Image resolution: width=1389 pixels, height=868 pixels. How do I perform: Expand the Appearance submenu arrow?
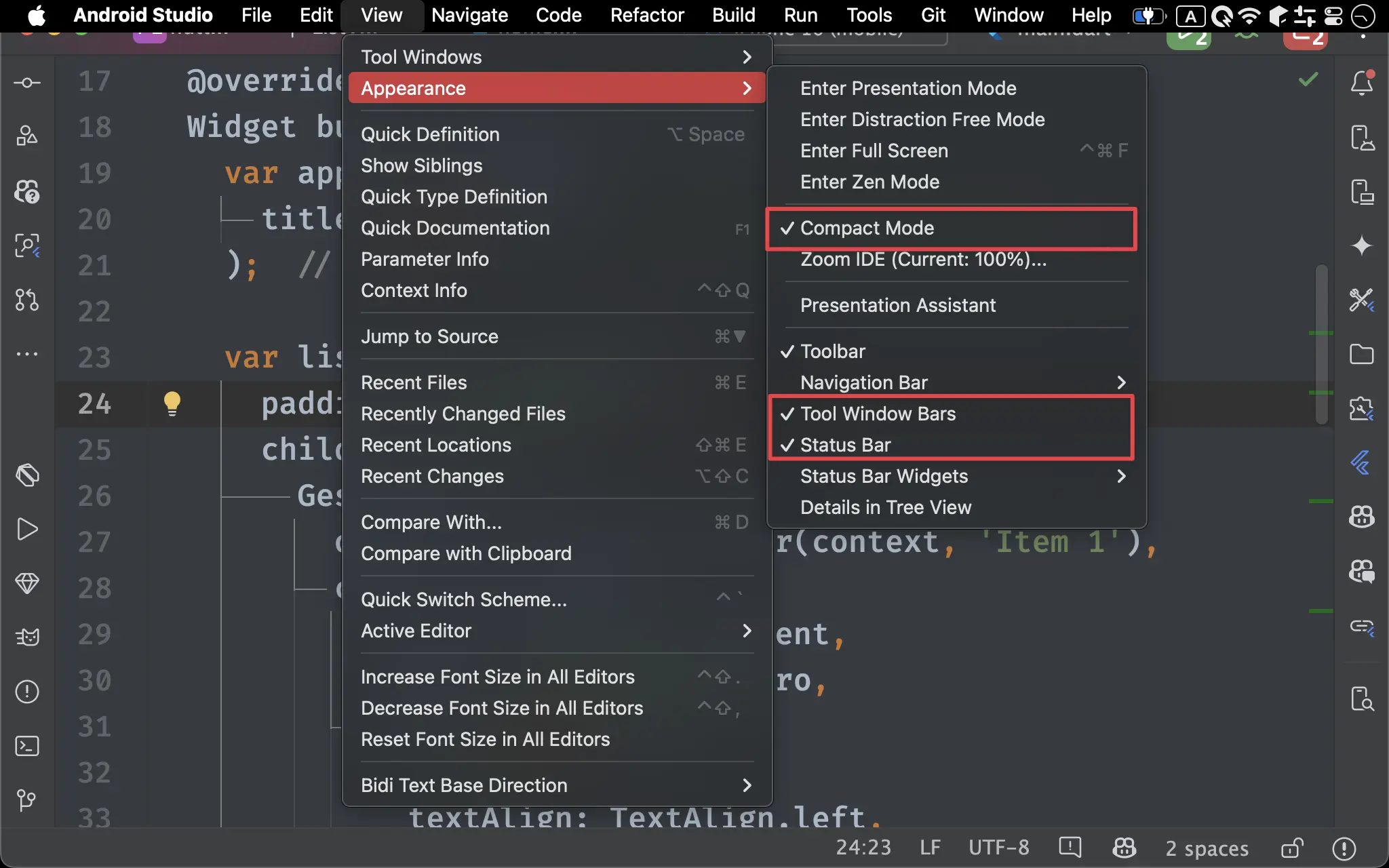(747, 88)
